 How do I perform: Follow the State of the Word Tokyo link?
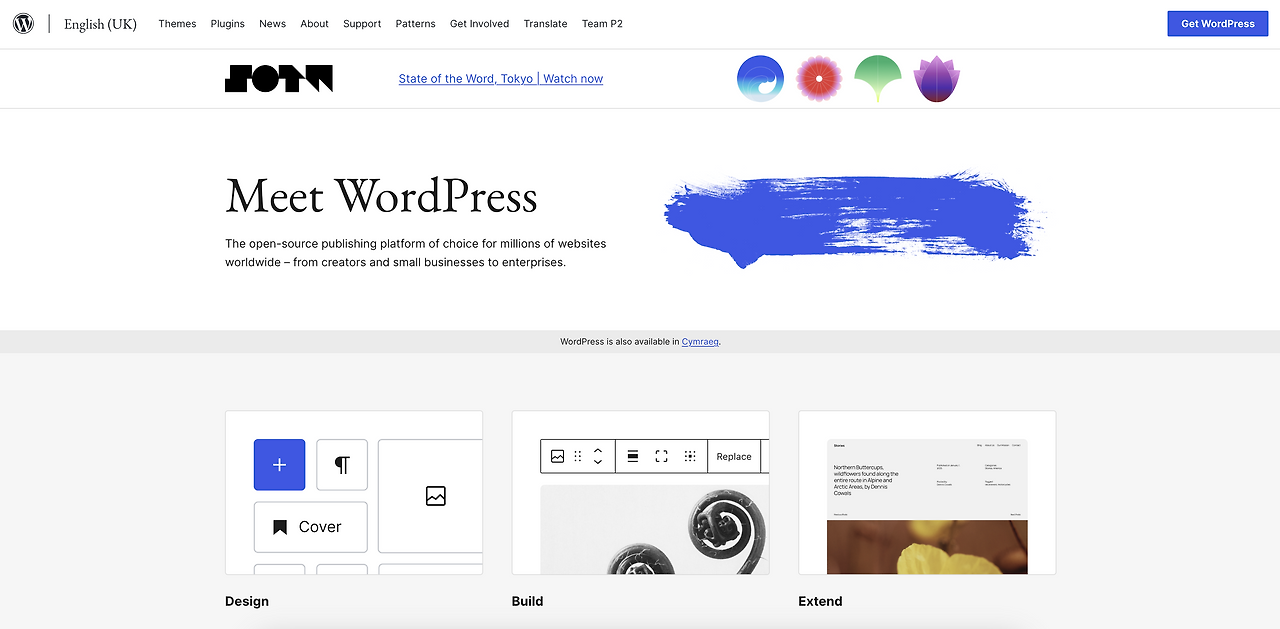click(500, 79)
